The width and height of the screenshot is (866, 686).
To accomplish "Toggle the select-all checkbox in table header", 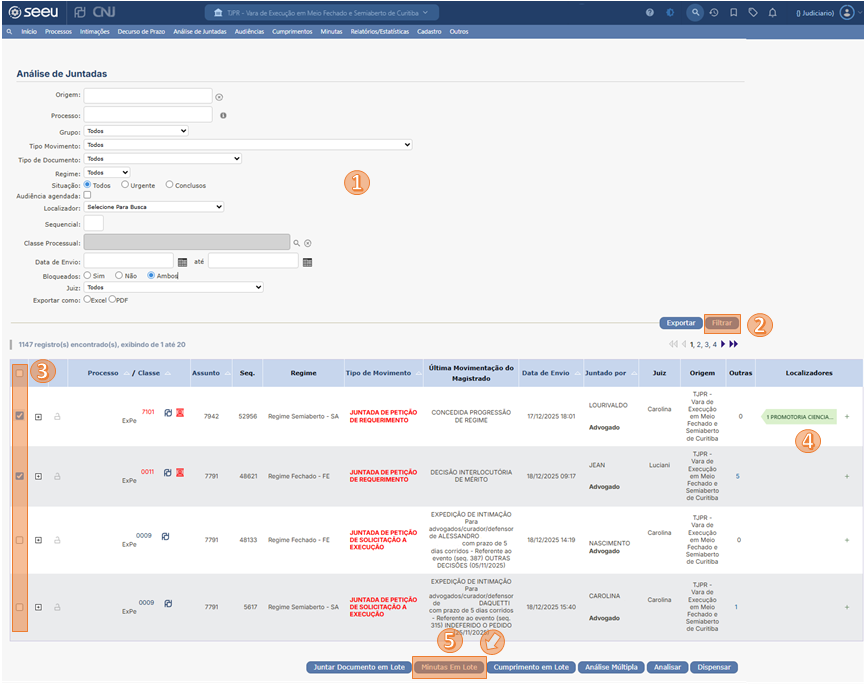I will point(20,373).
